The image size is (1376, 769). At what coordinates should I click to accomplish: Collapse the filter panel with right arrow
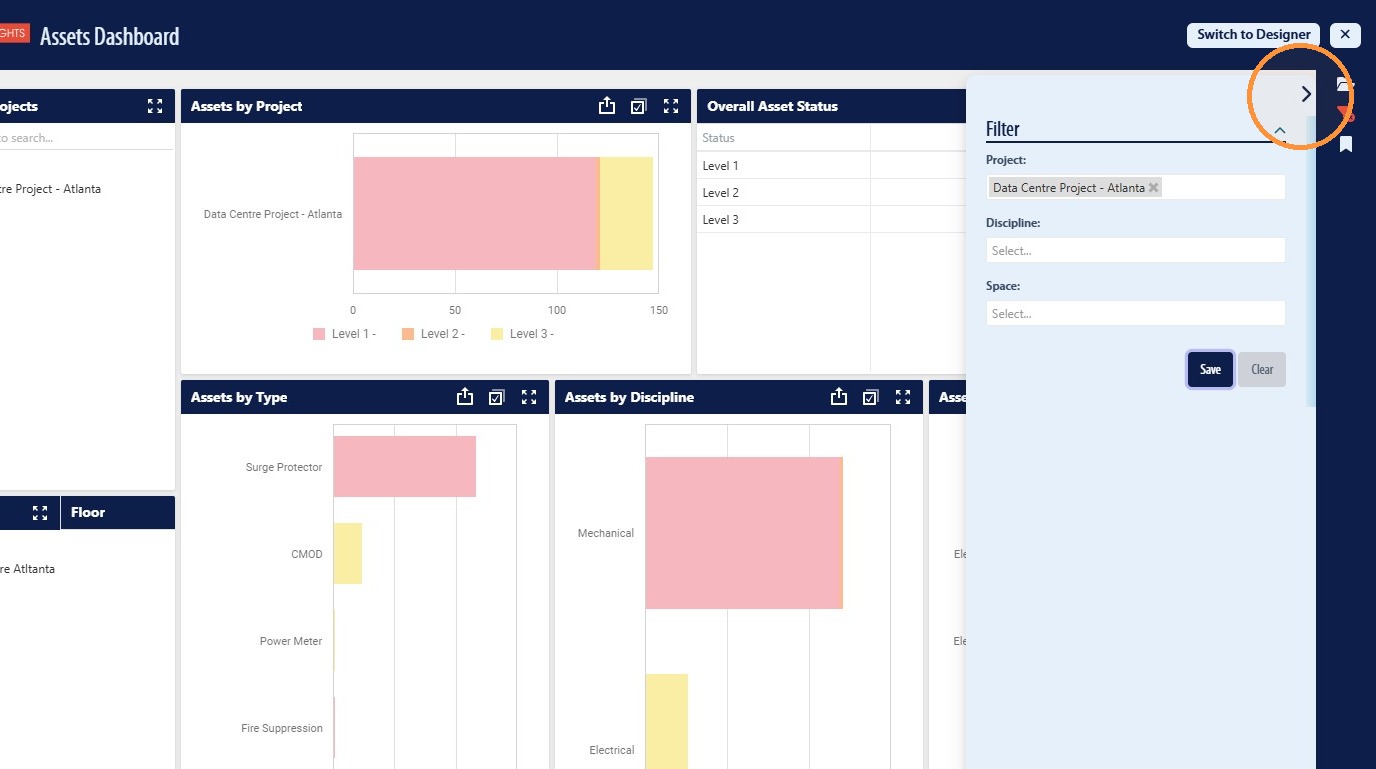pyautogui.click(x=1306, y=94)
